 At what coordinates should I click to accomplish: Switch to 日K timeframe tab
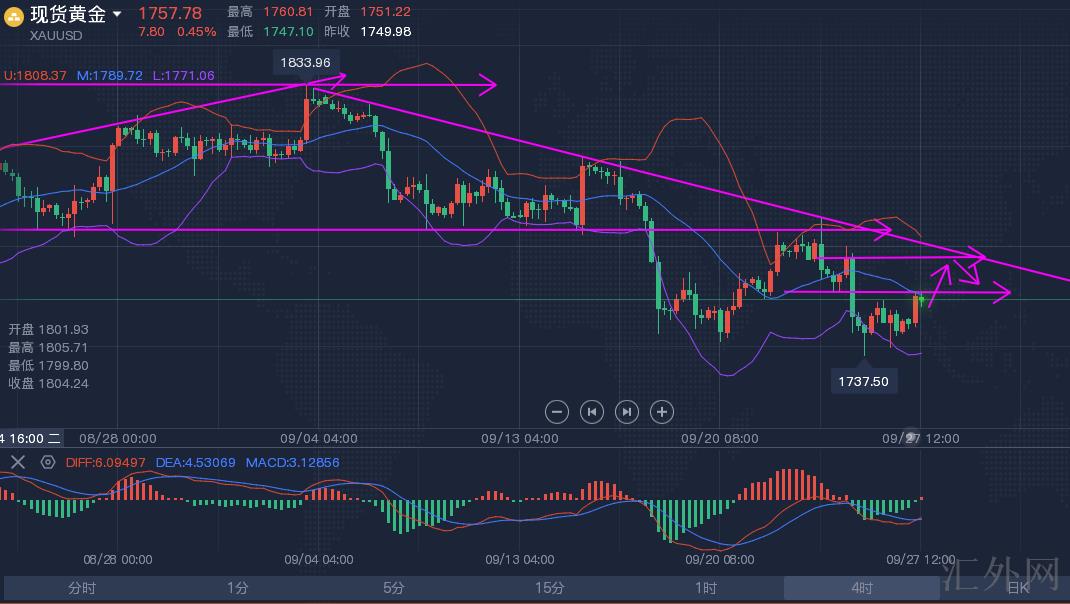coord(1017,588)
